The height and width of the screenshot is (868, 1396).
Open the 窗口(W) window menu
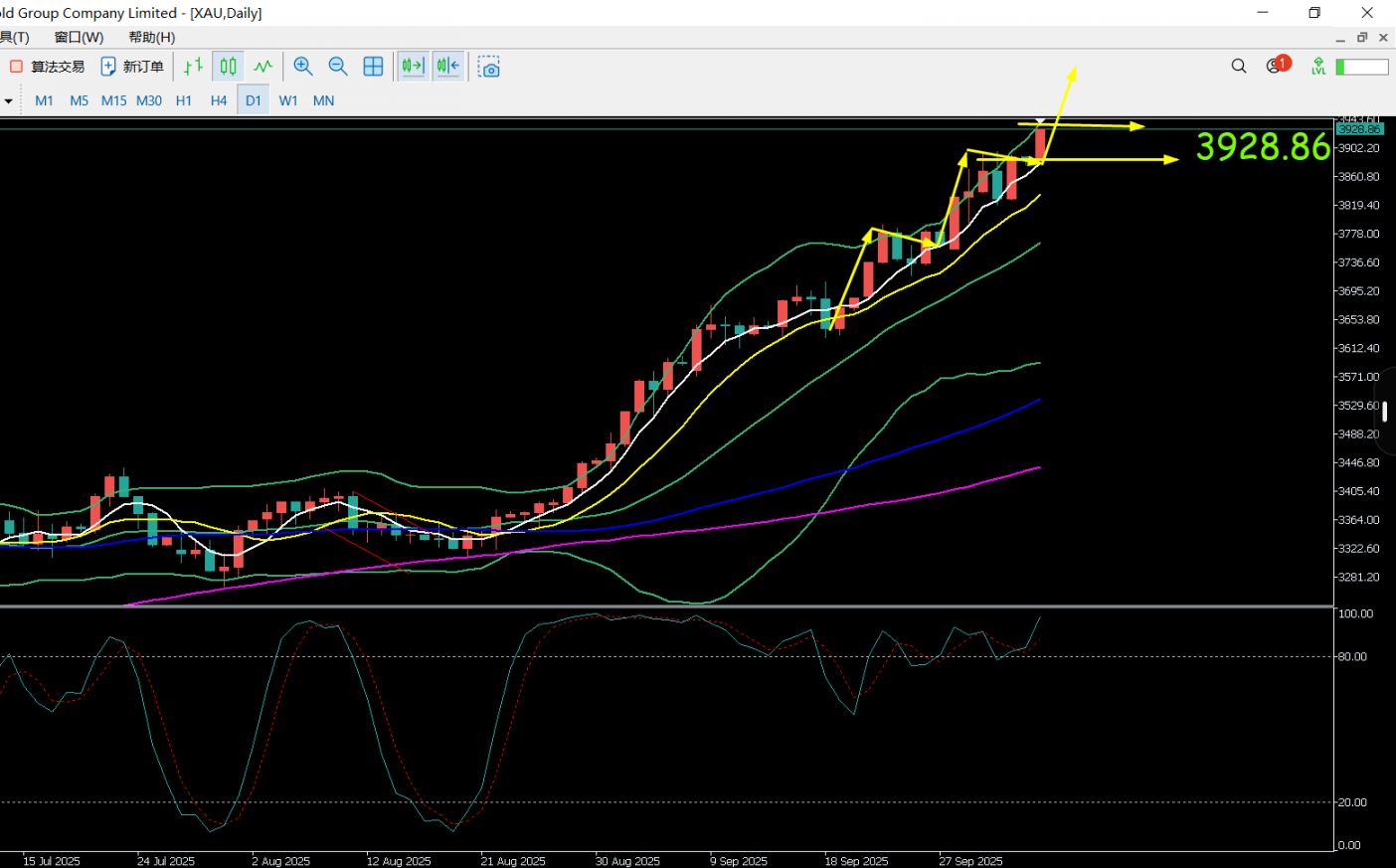[x=79, y=37]
